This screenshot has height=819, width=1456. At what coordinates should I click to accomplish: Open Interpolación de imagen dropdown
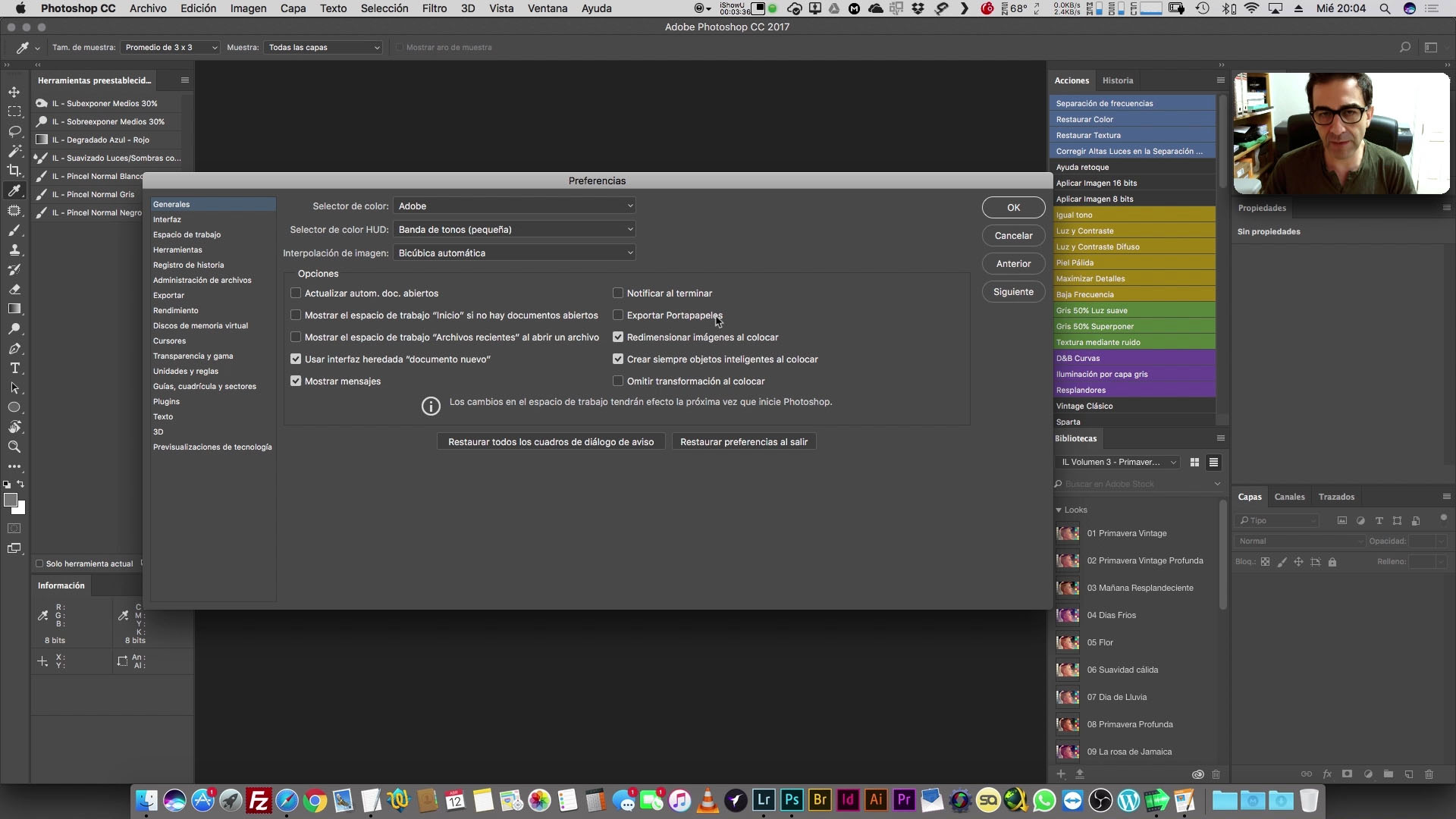tap(514, 253)
